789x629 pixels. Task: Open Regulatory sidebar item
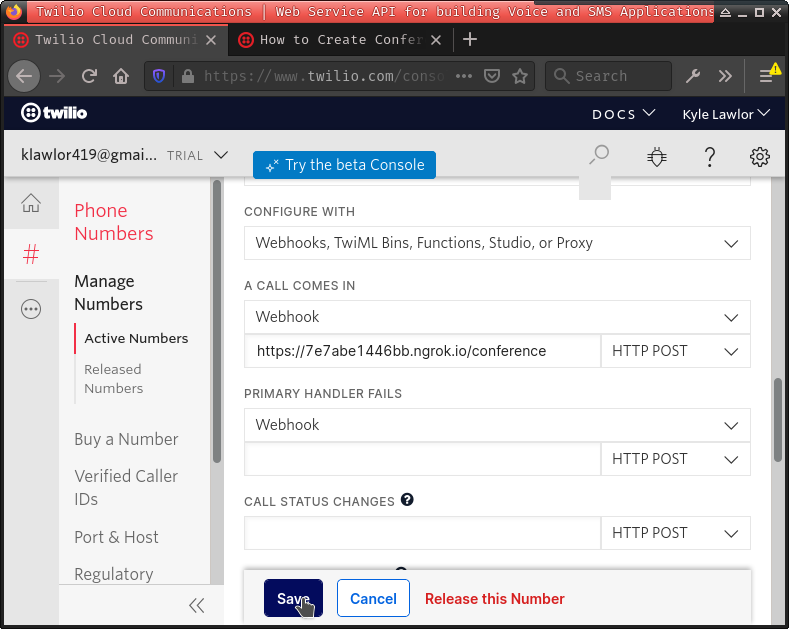(114, 574)
